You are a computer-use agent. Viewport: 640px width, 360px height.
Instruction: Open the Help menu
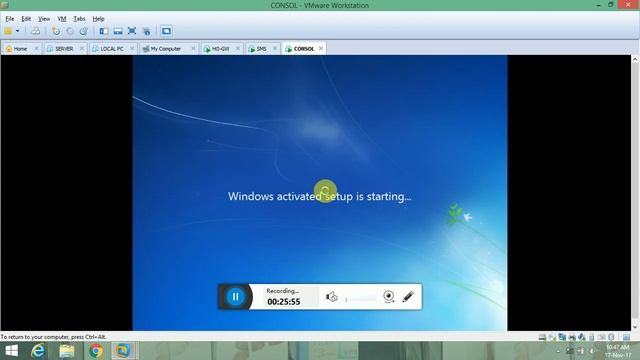pos(98,19)
